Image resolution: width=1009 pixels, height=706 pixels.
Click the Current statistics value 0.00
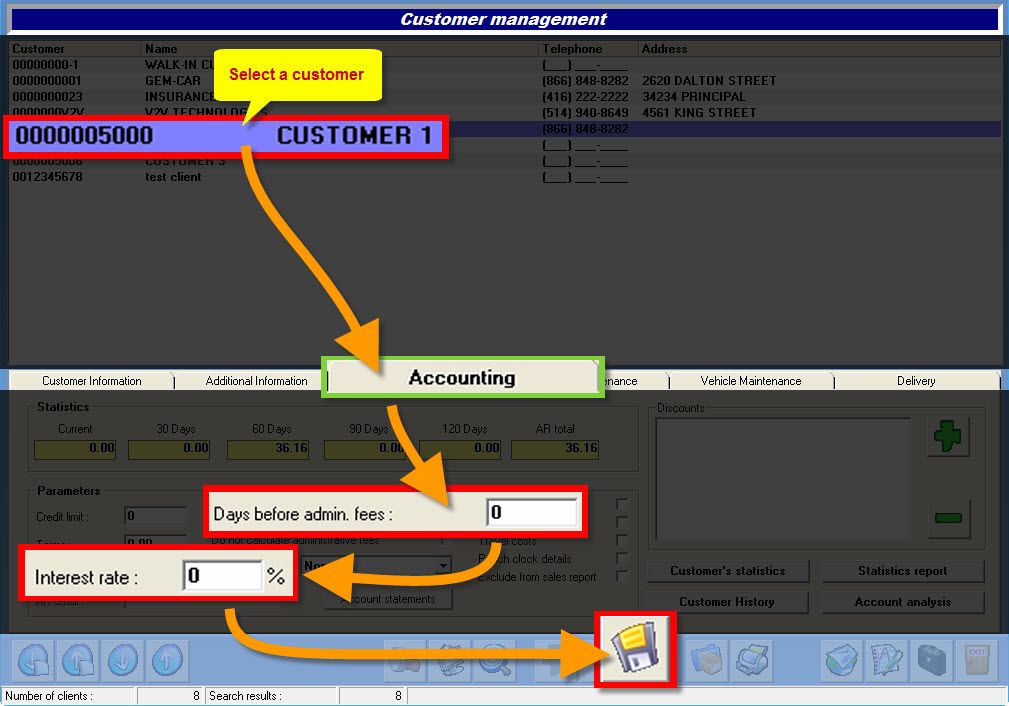tap(75, 449)
